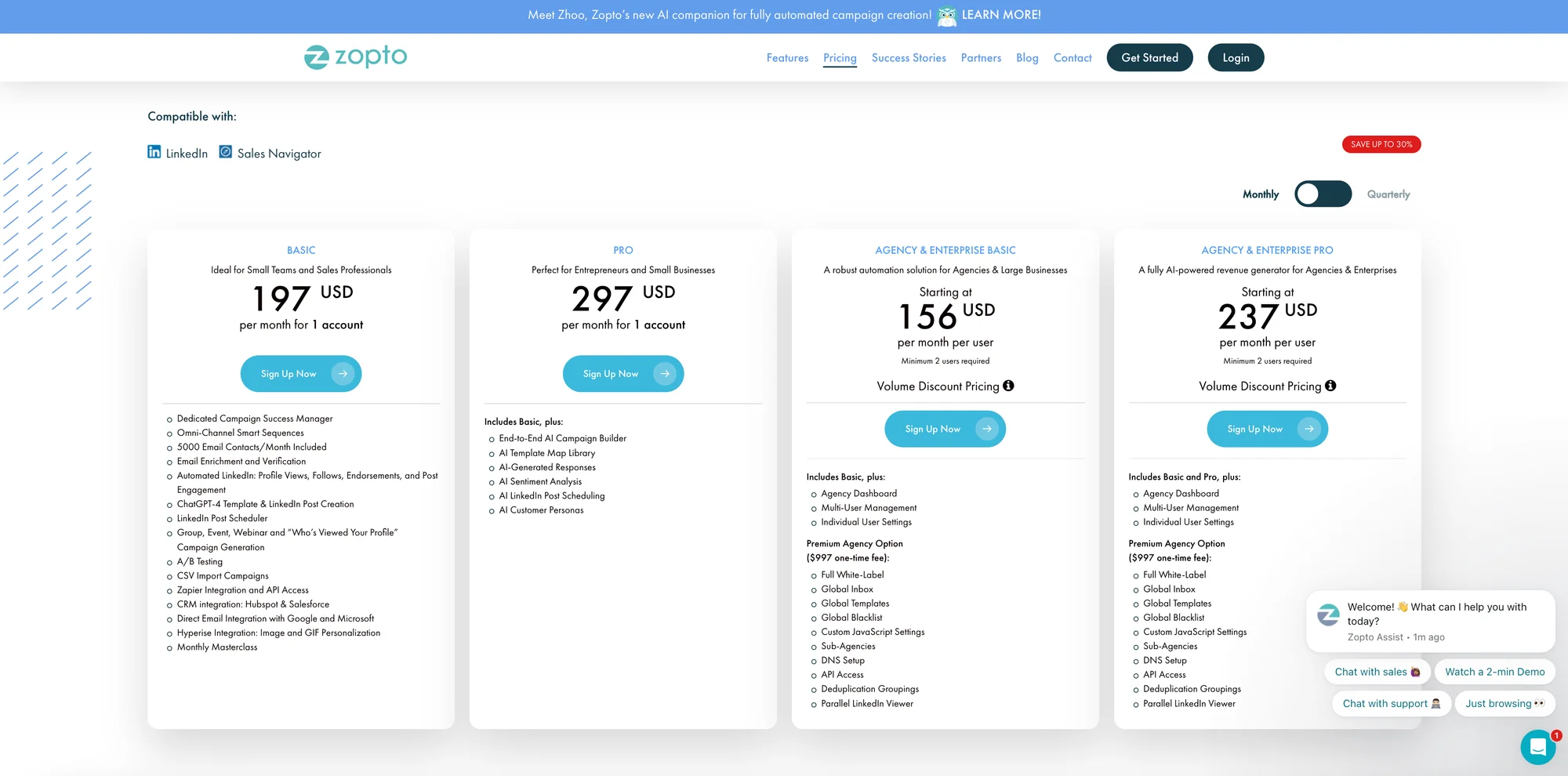
Task: Open Agency & Enterprise Basic volume discount info icon
Action: coord(1008,386)
